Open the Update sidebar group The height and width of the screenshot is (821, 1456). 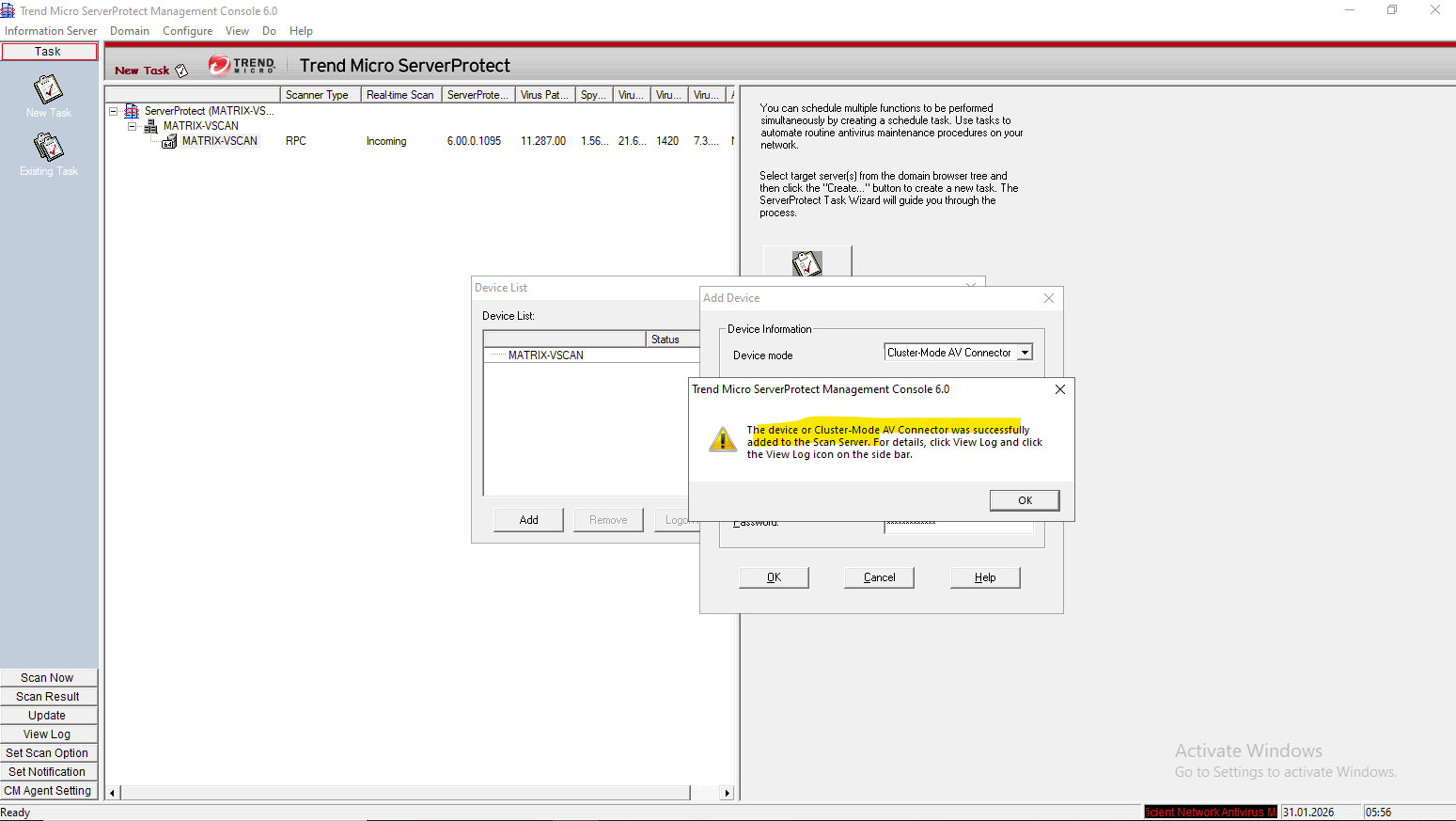coord(49,716)
